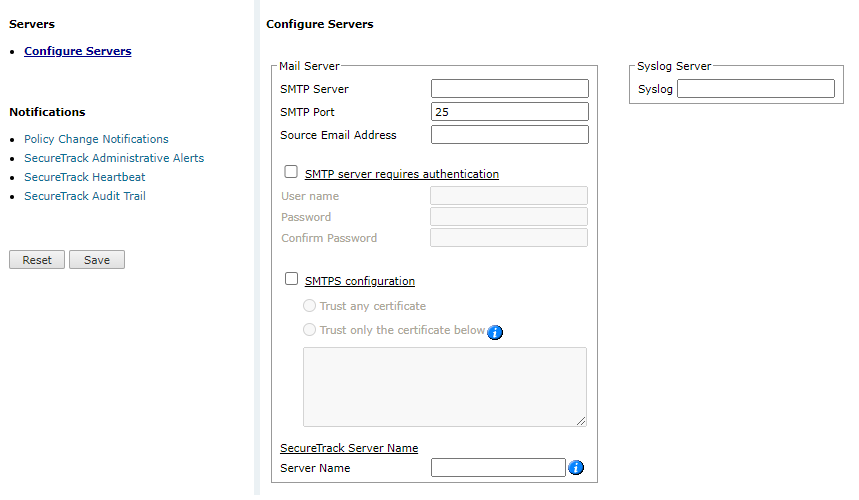Click info icon next to Server Name field
Image resolution: width=859 pixels, height=500 pixels.
tap(575, 468)
